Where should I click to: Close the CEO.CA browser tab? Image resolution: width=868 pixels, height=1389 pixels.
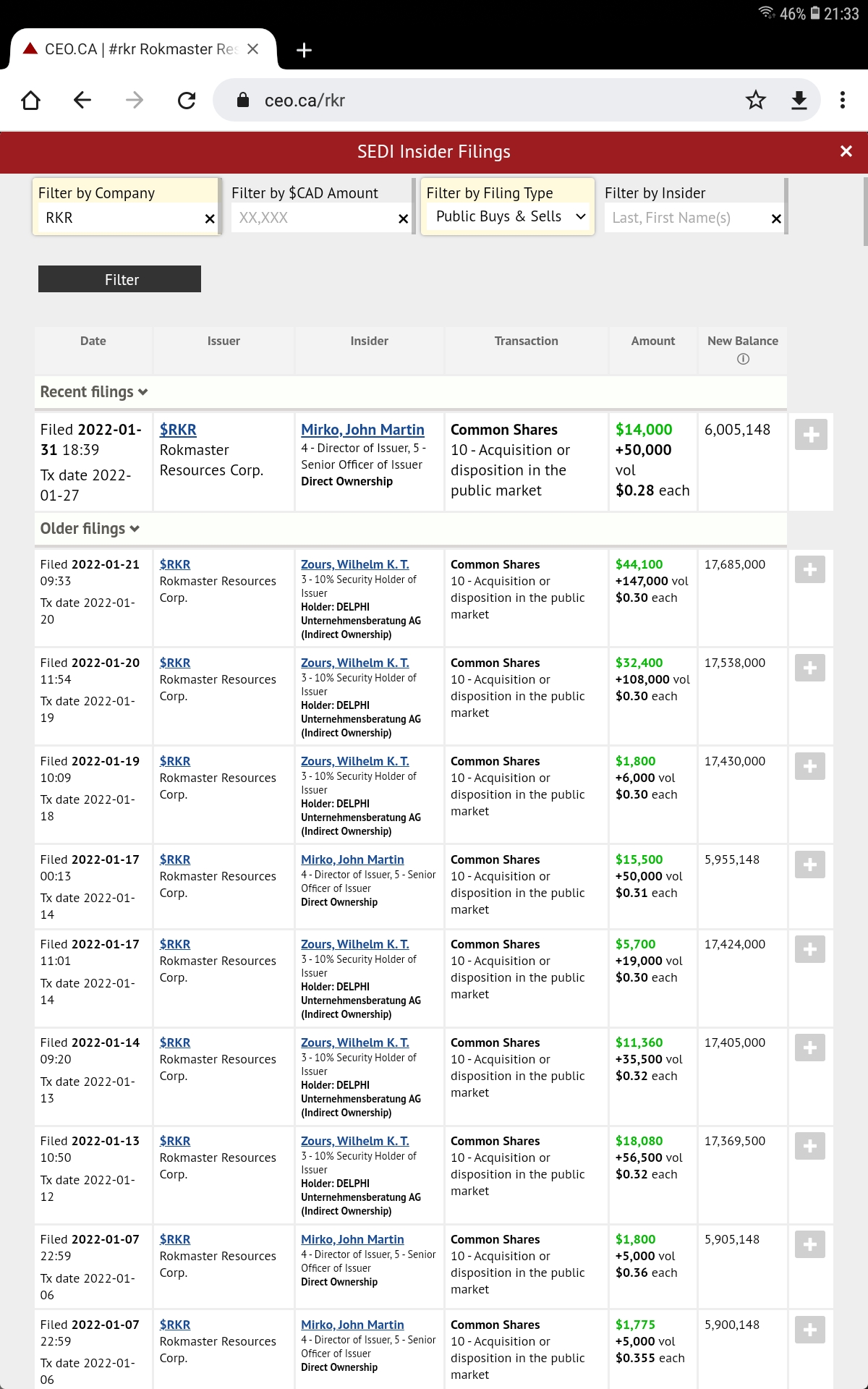[252, 49]
